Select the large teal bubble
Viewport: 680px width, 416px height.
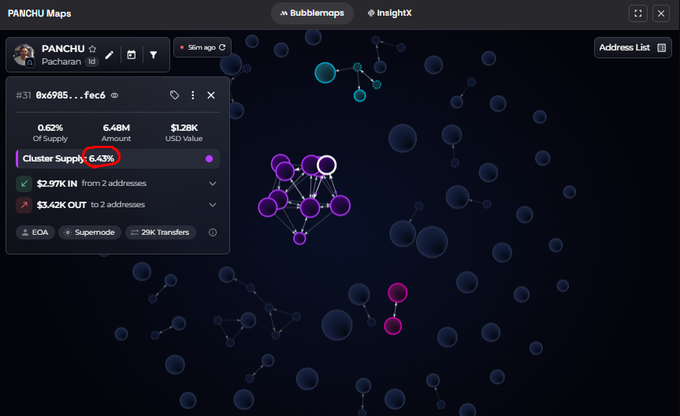tap(325, 72)
